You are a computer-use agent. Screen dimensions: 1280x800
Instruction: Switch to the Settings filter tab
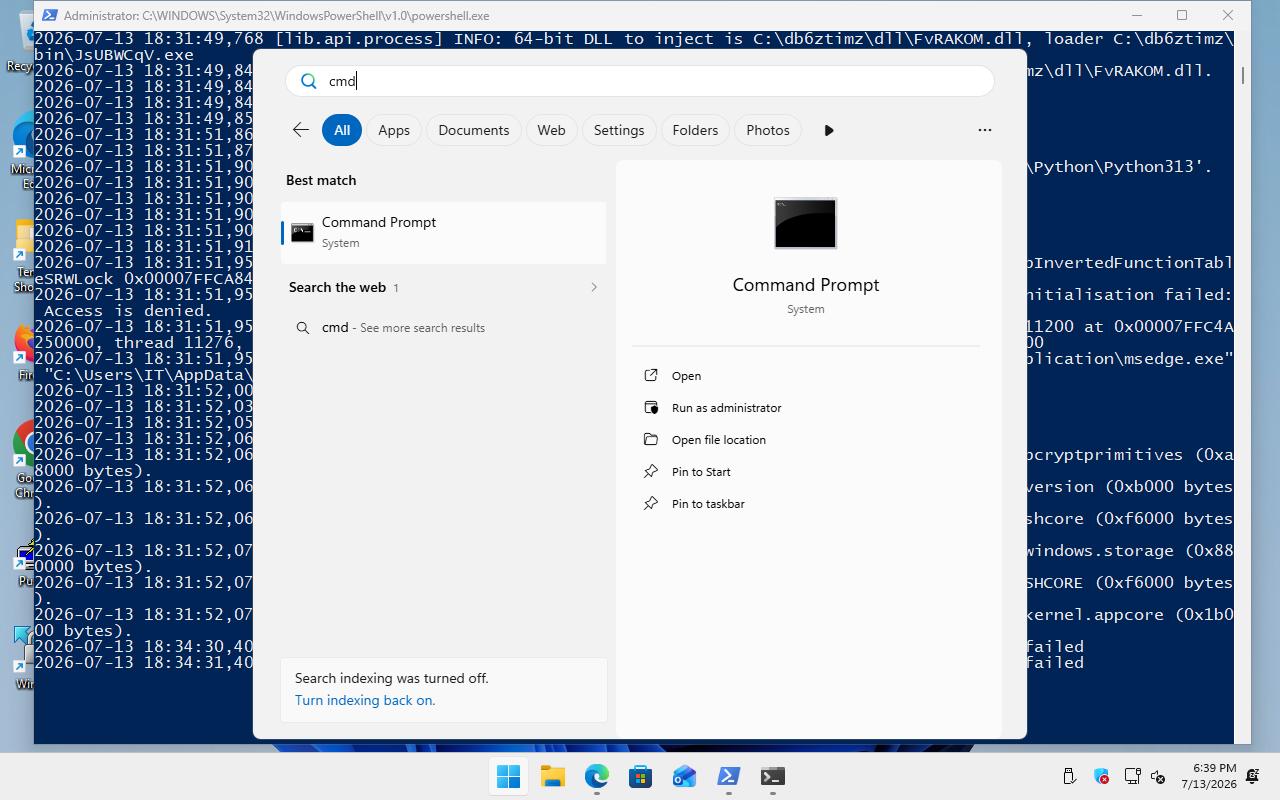coord(619,130)
